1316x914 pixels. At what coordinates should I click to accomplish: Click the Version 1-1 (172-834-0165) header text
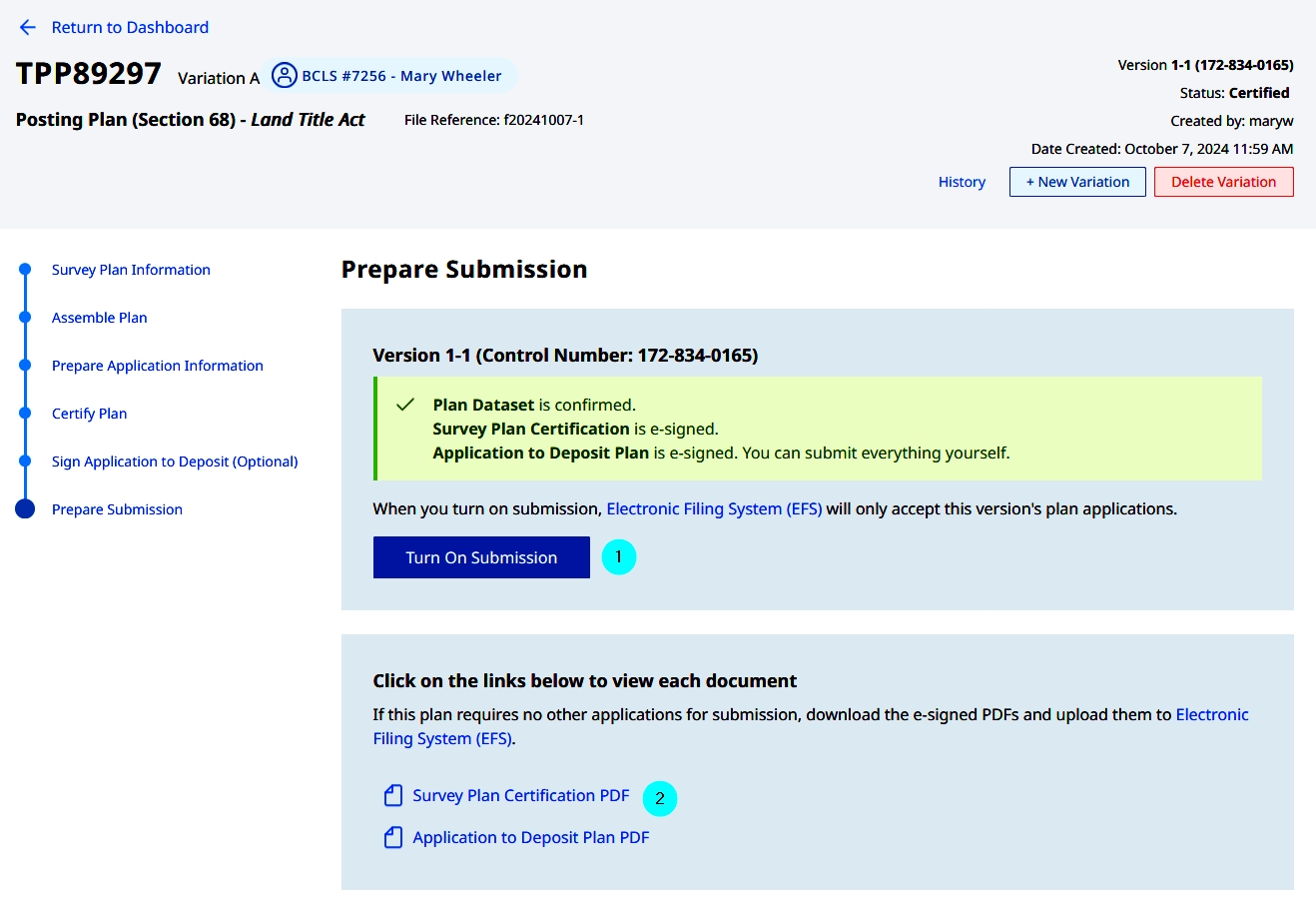1205,65
